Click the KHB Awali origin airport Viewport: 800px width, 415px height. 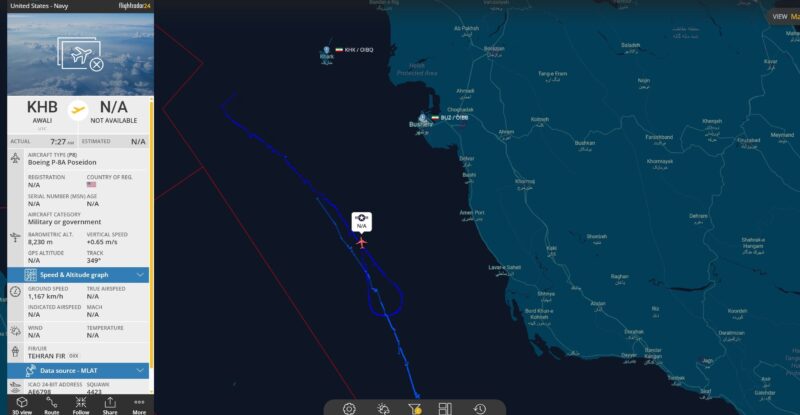tap(42, 111)
